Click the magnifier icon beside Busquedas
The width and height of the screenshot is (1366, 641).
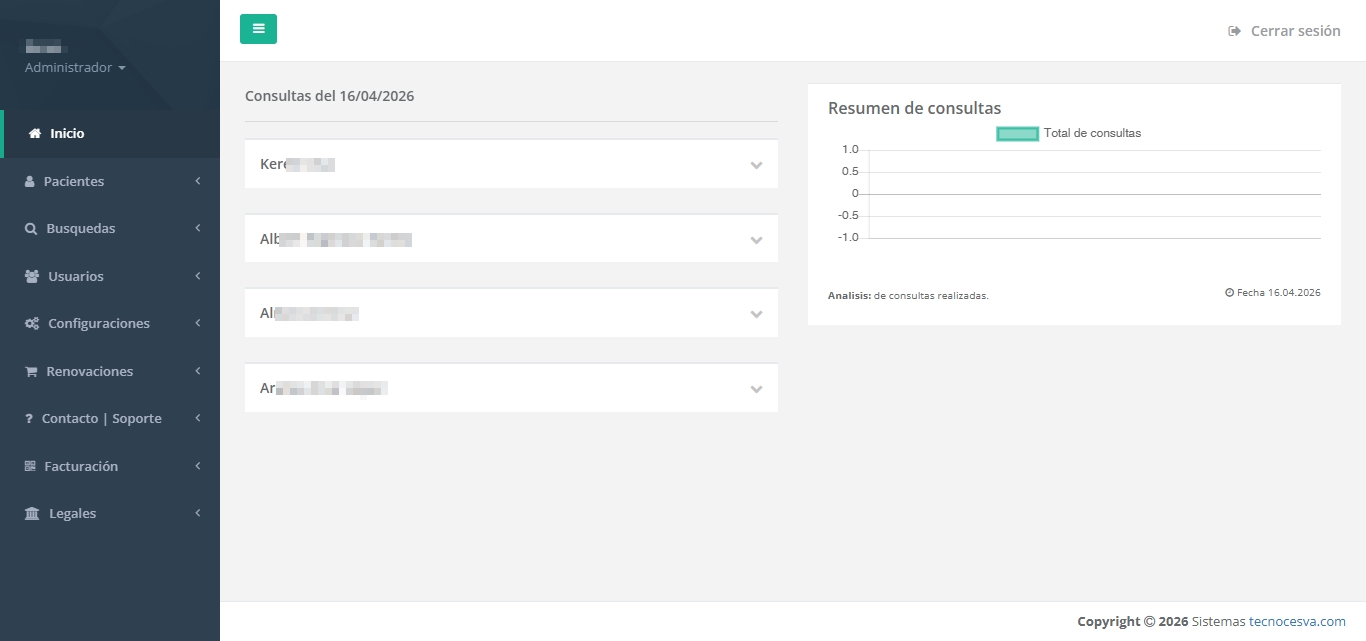tap(31, 229)
